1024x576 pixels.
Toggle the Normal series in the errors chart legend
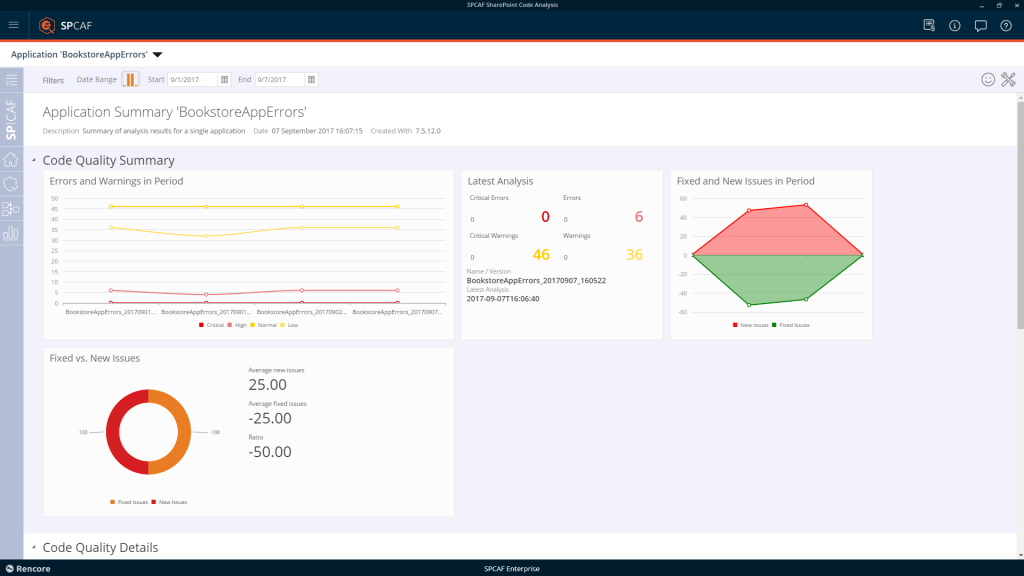pyautogui.click(x=264, y=325)
